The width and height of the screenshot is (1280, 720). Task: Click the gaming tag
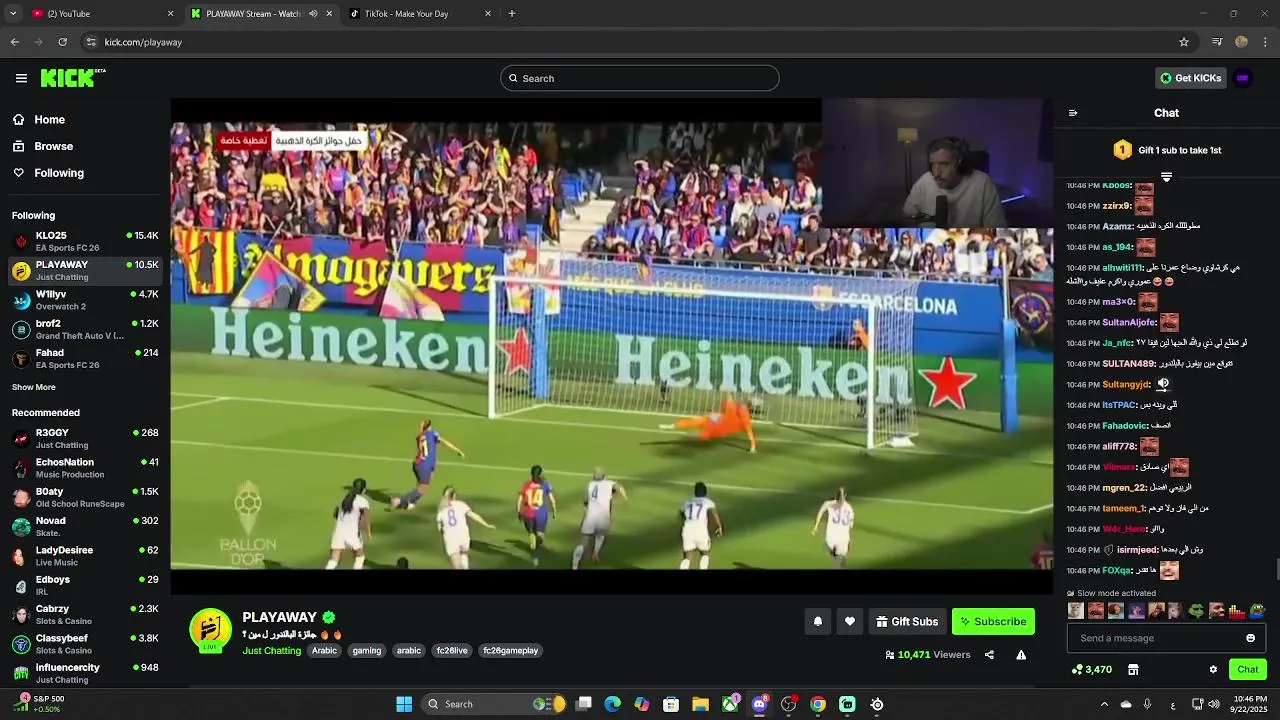pos(367,651)
